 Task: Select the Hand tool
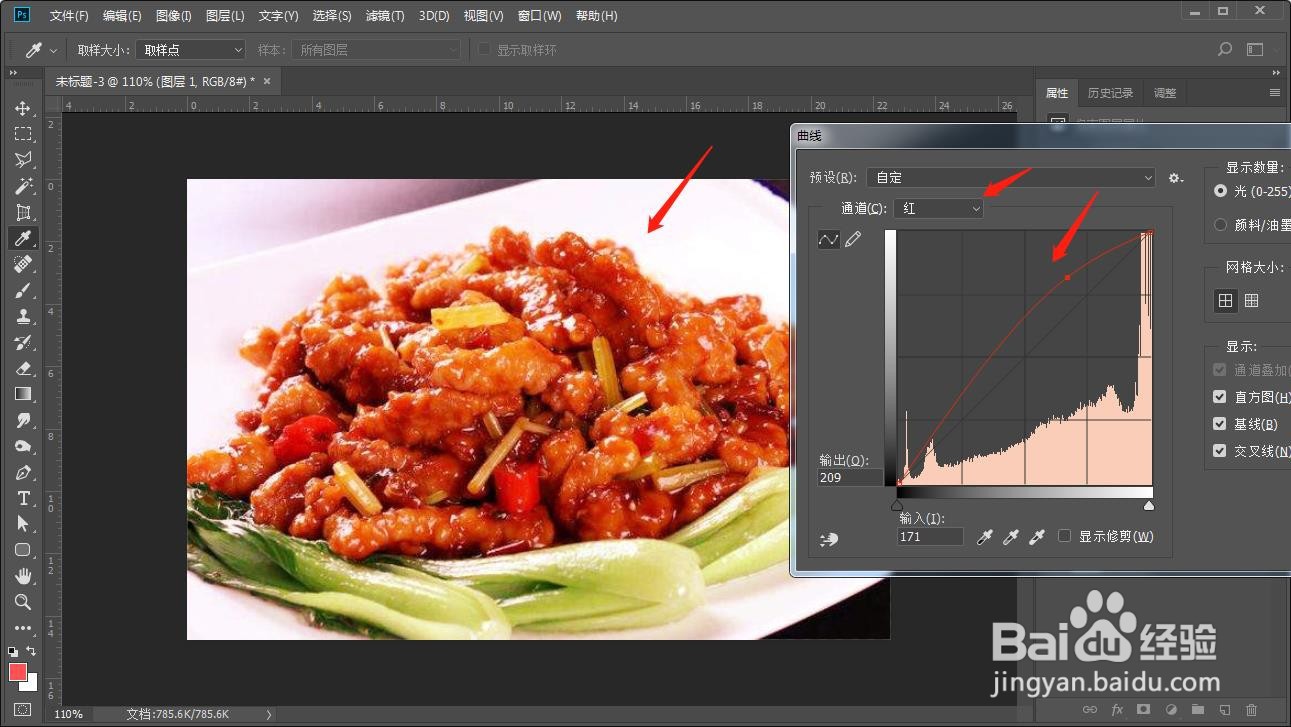pos(23,576)
